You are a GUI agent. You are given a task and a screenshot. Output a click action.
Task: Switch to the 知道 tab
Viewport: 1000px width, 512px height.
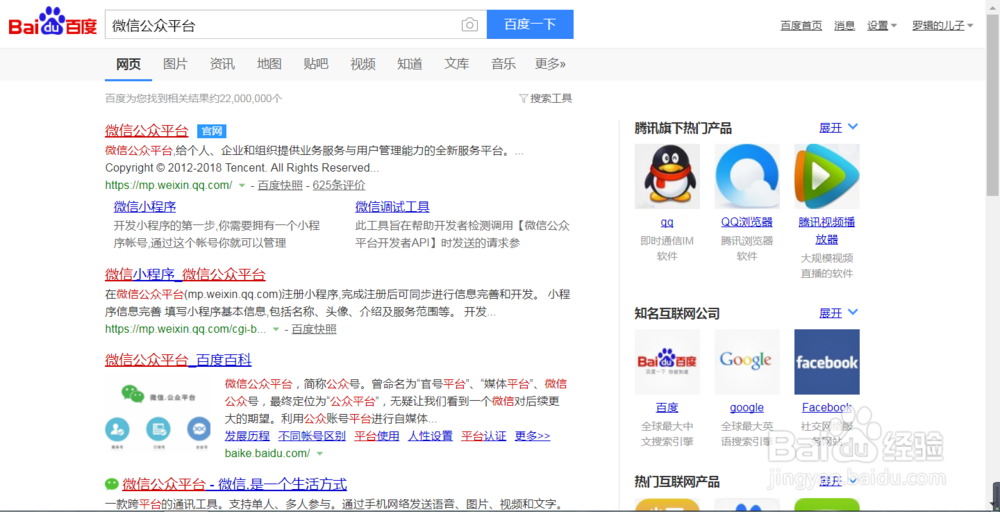pos(409,64)
